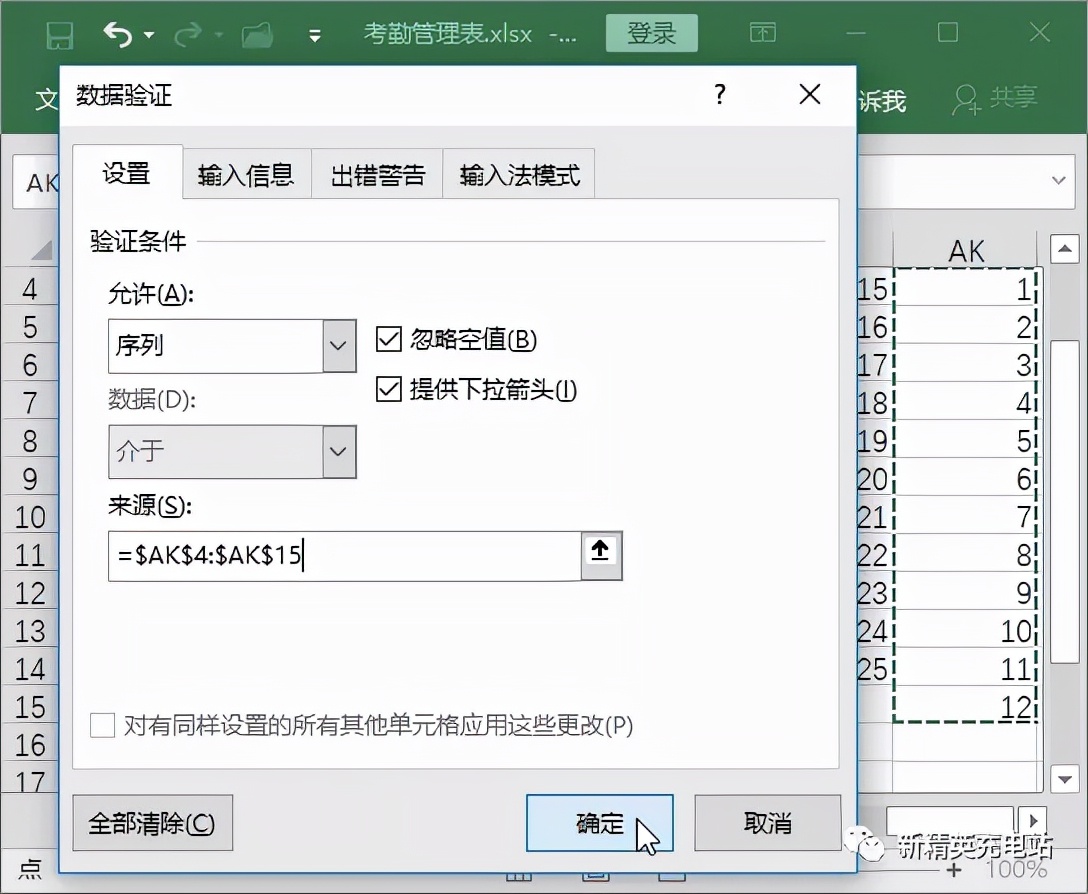The width and height of the screenshot is (1088, 894).
Task: Expand the Quick Access Toolbar customize arrow
Action: pyautogui.click(x=315, y=33)
